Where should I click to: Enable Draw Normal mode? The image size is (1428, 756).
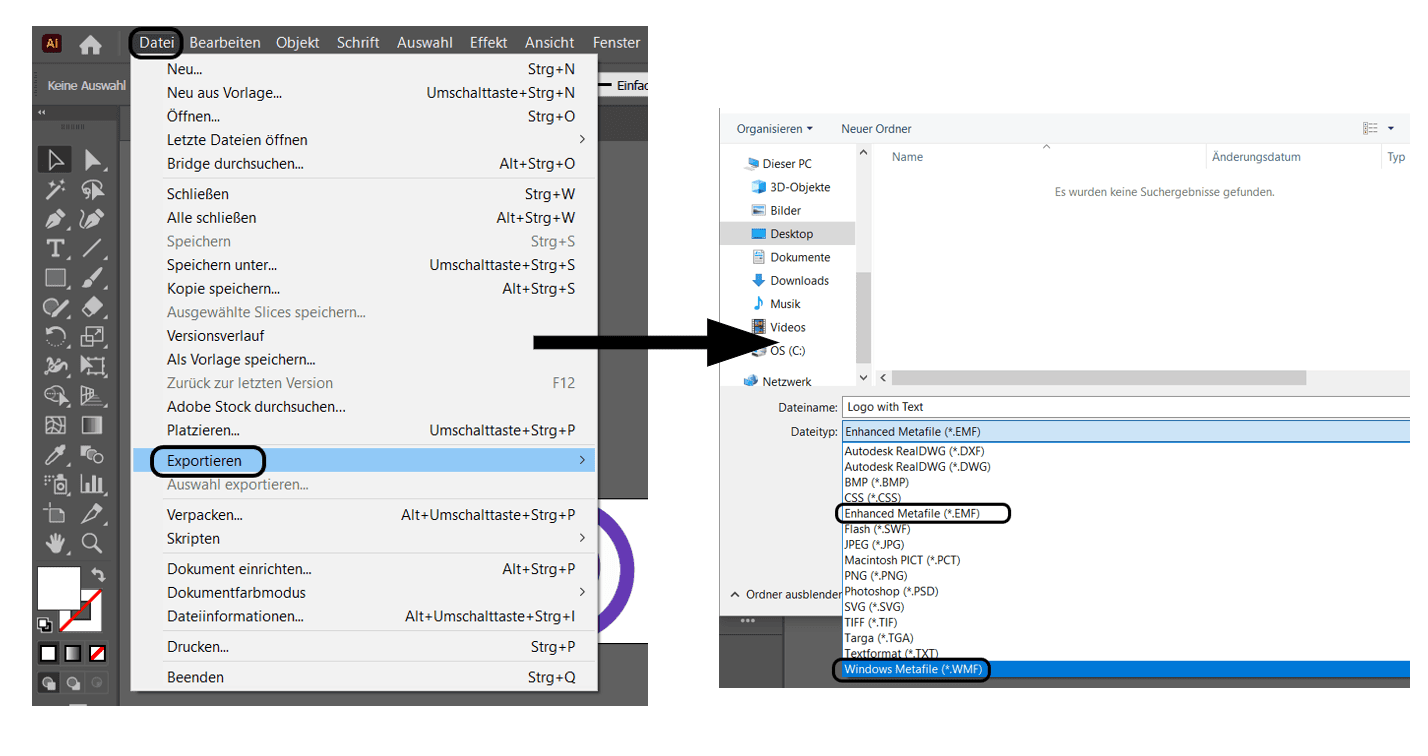click(x=48, y=683)
